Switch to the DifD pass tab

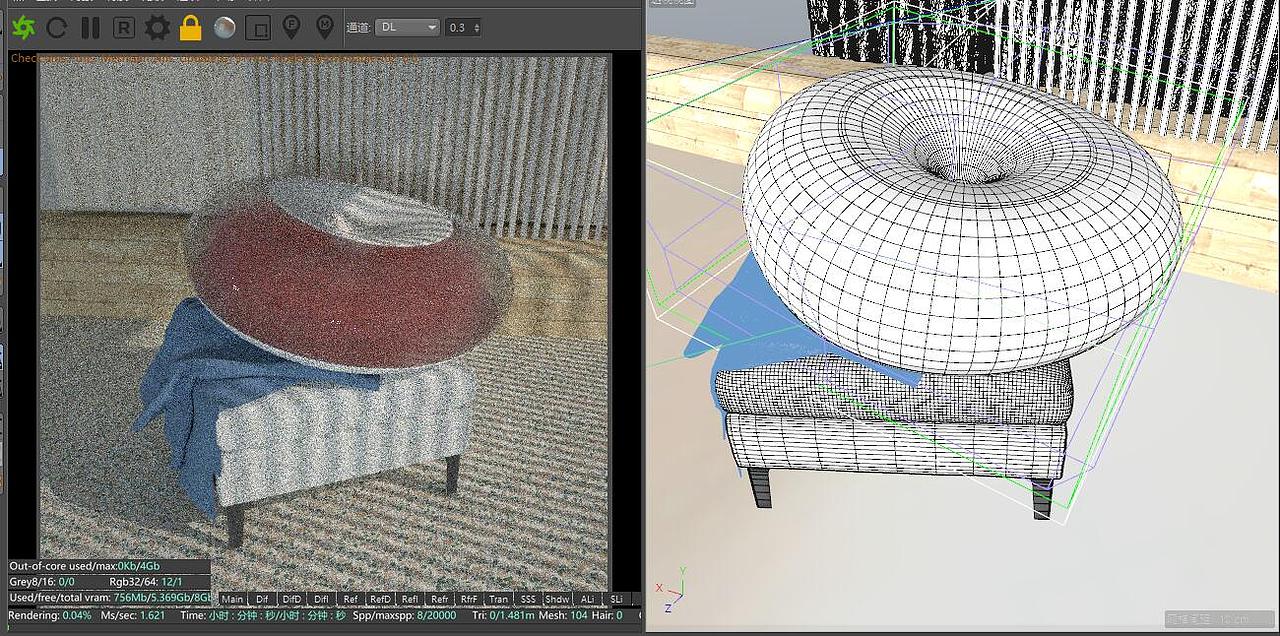click(291, 599)
